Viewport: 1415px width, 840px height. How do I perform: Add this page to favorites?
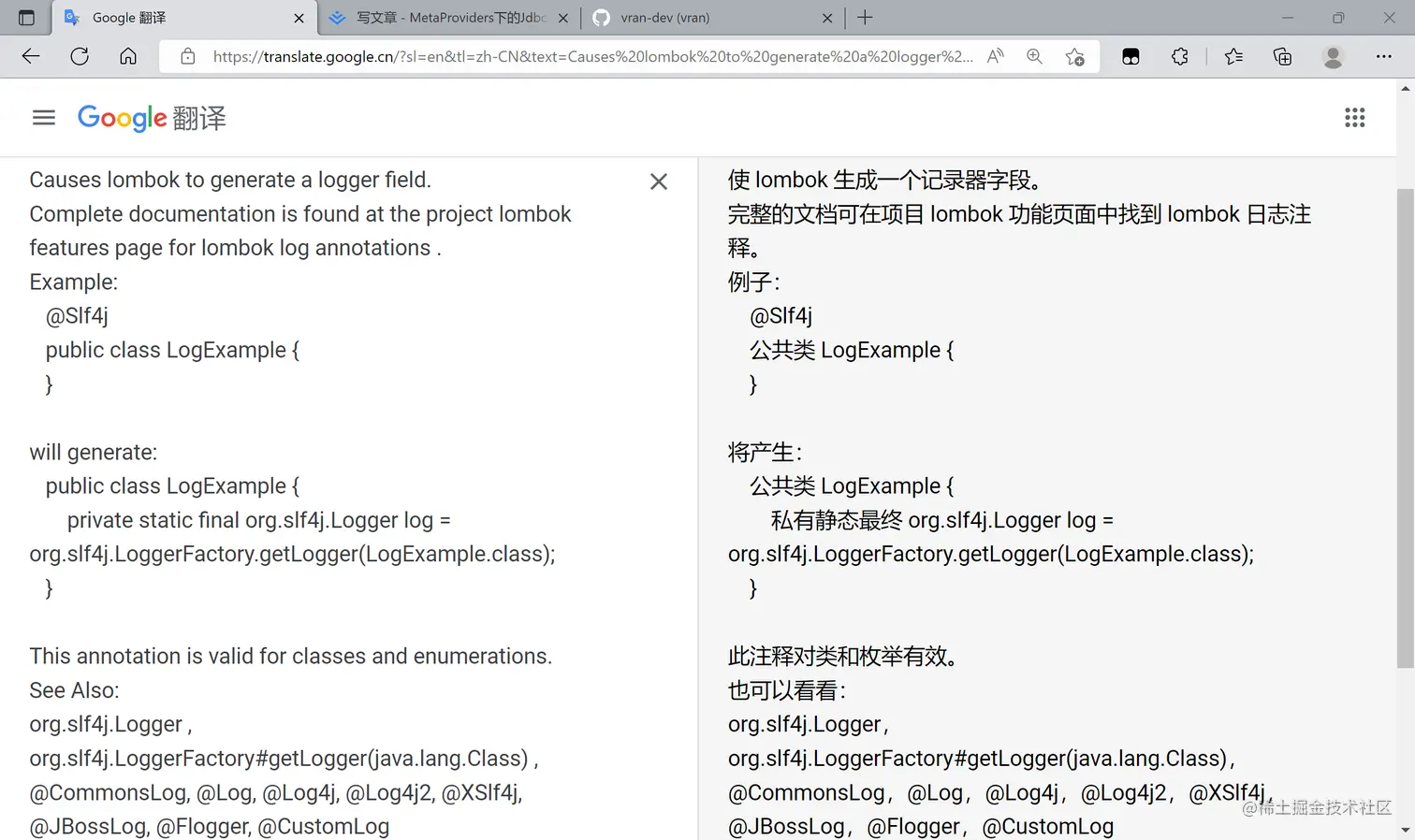pyautogui.click(x=1075, y=56)
